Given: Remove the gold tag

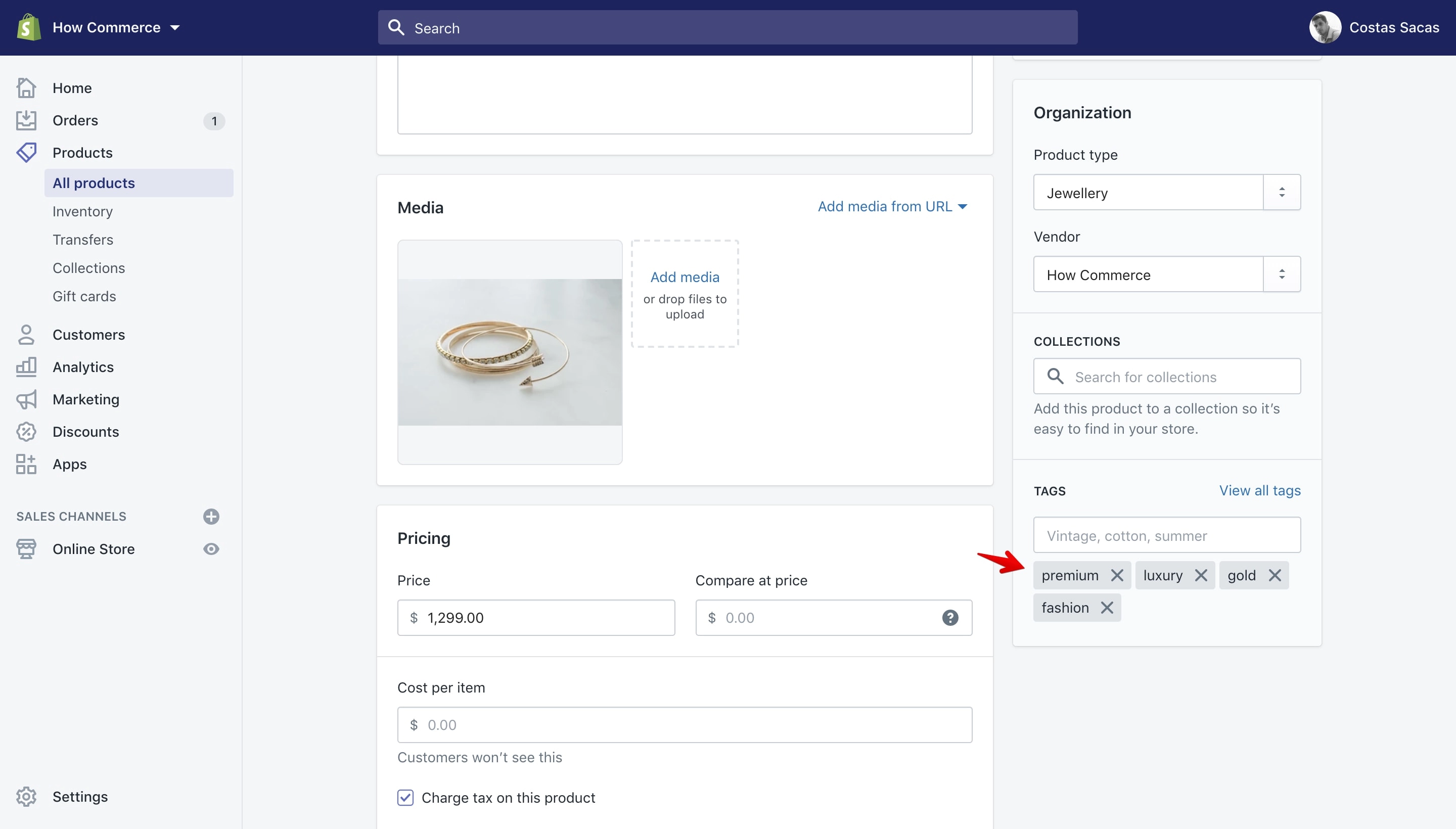Looking at the screenshot, I should 1275,576.
